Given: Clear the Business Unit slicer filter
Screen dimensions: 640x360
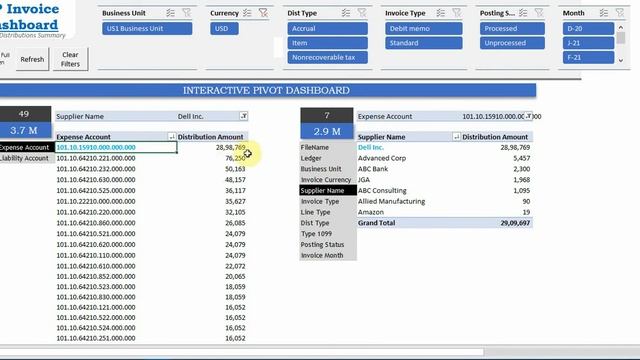Looking at the screenshot, I should point(187,13).
